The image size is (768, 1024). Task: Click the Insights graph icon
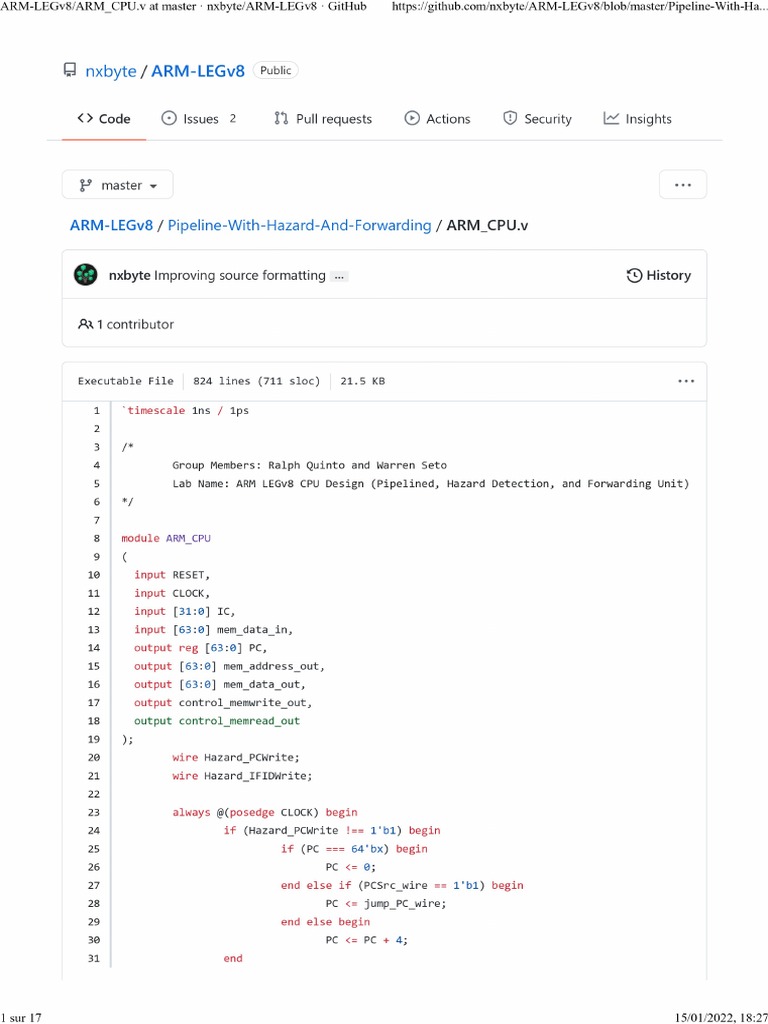point(611,119)
